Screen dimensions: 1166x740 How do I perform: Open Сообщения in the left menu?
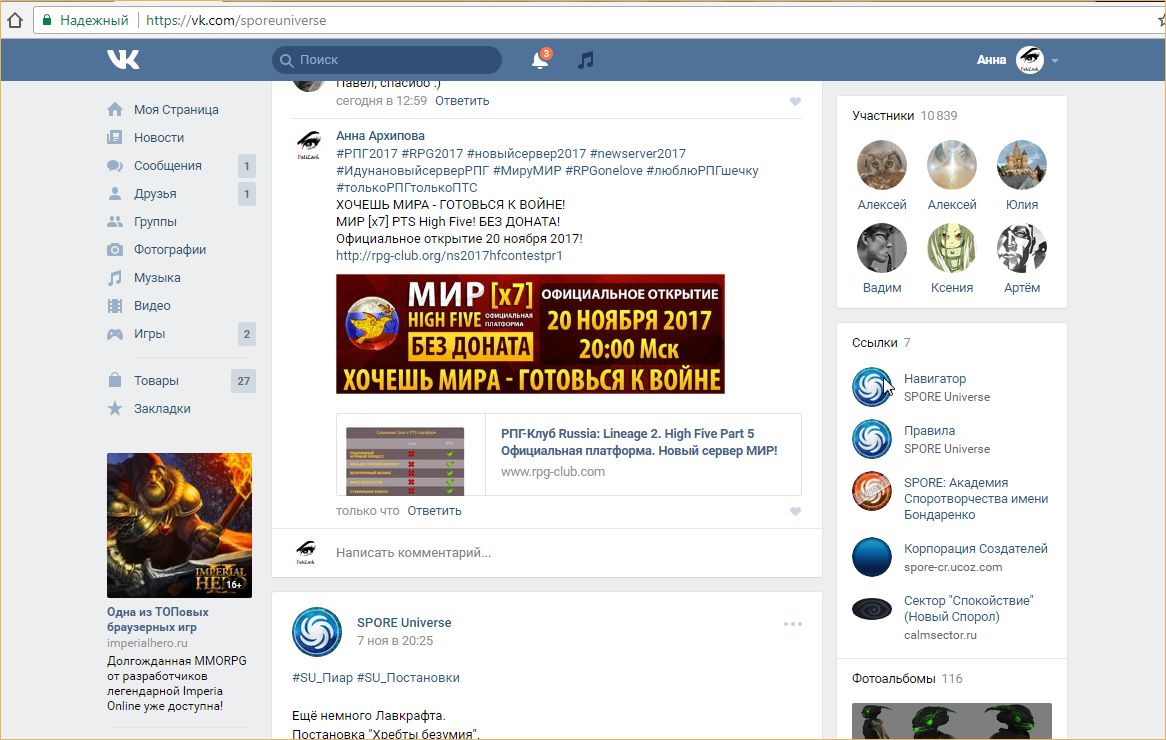[167, 166]
